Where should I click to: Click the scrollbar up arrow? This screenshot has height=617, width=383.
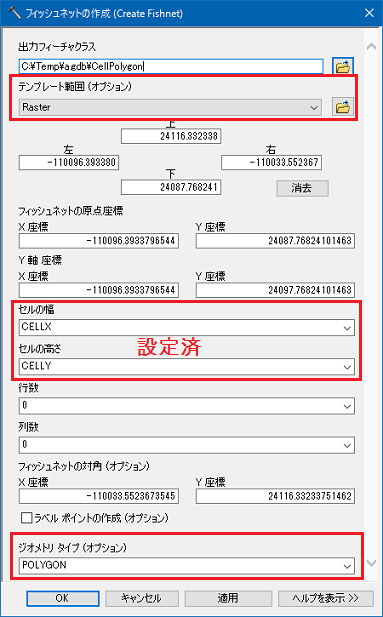371,47
